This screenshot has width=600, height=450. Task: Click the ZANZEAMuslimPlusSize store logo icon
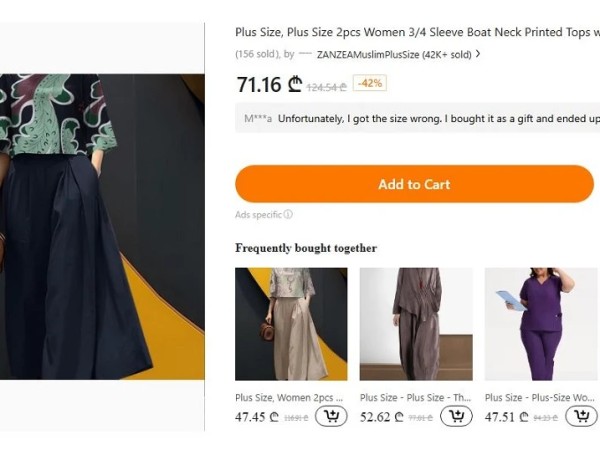pyautogui.click(x=305, y=55)
